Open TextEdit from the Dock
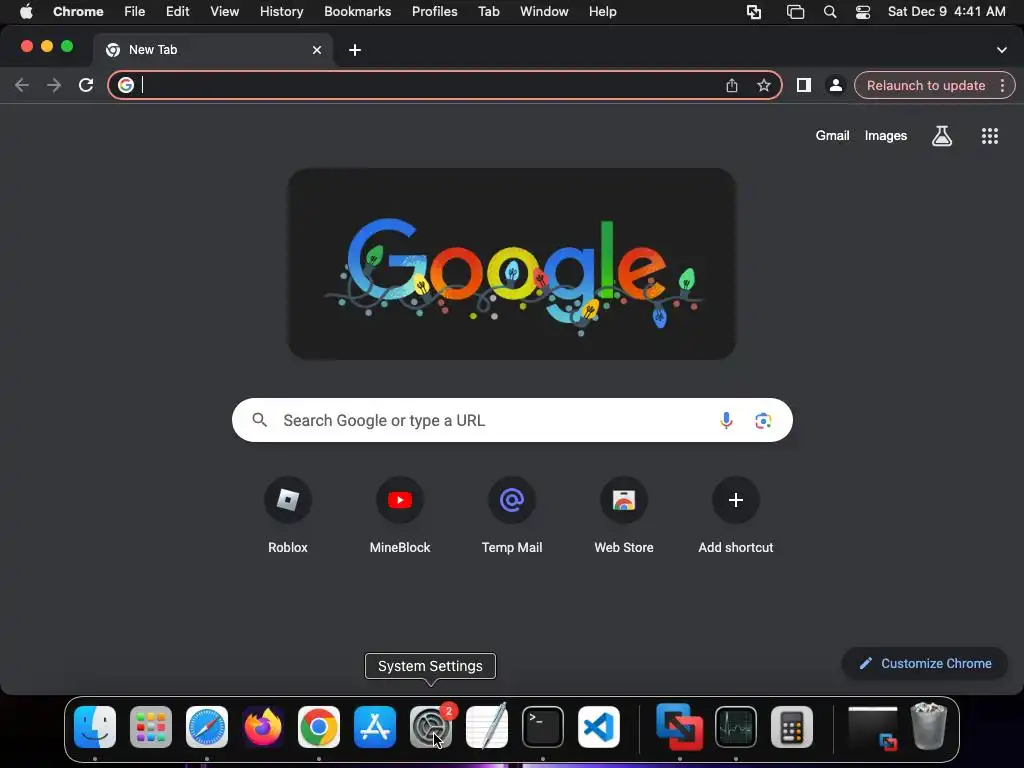The height and width of the screenshot is (768, 1024). 487,727
